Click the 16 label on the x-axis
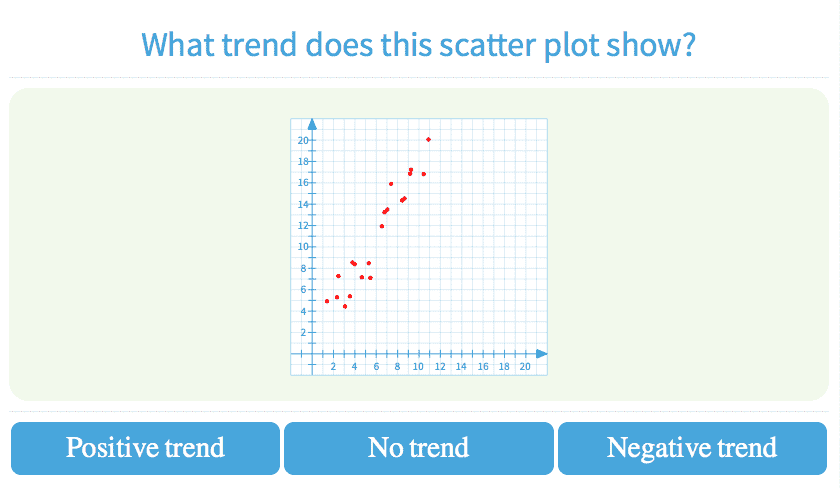This screenshot has width=840, height=501. pyautogui.click(x=483, y=366)
